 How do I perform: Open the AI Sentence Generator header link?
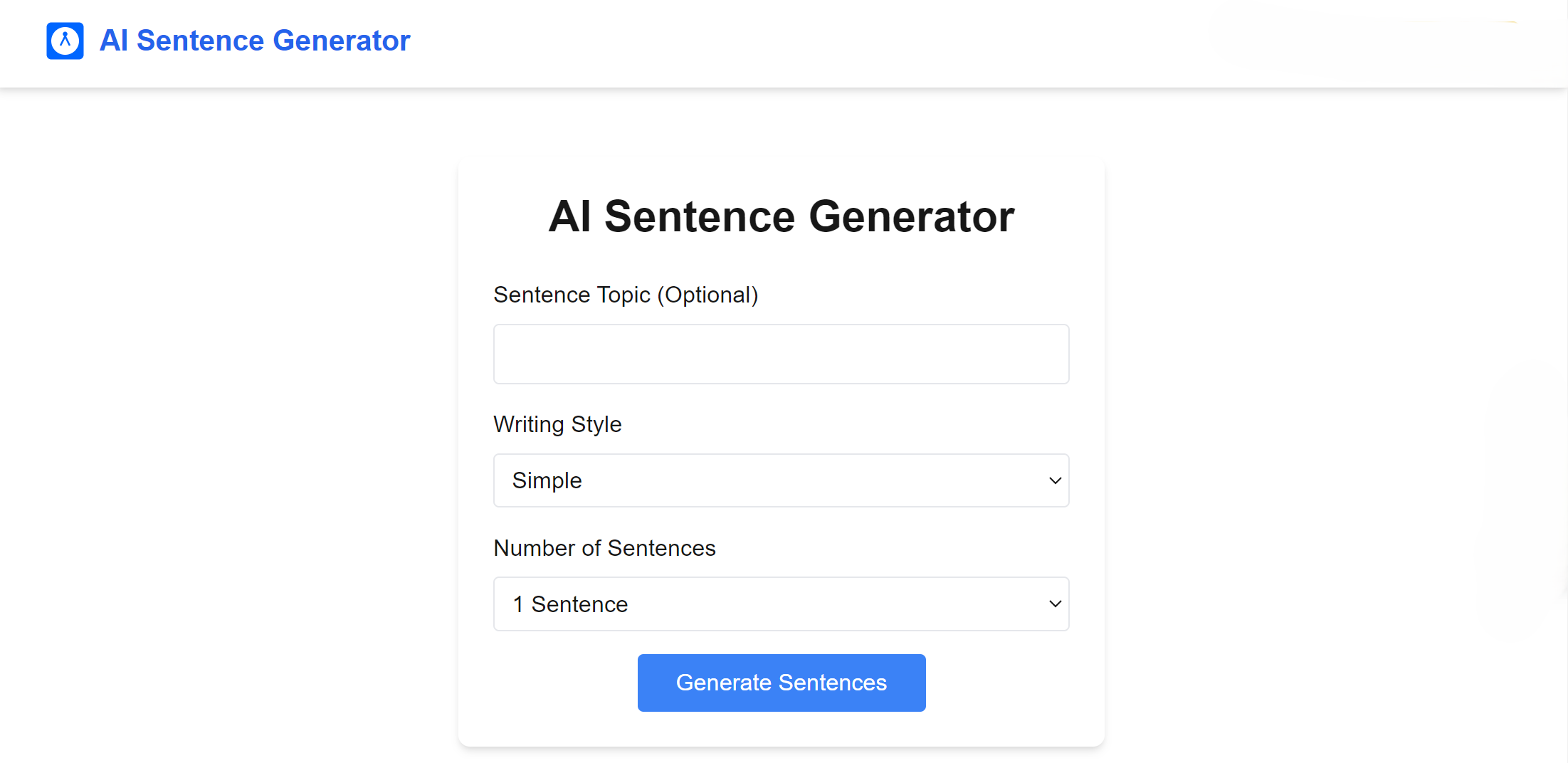coord(255,41)
